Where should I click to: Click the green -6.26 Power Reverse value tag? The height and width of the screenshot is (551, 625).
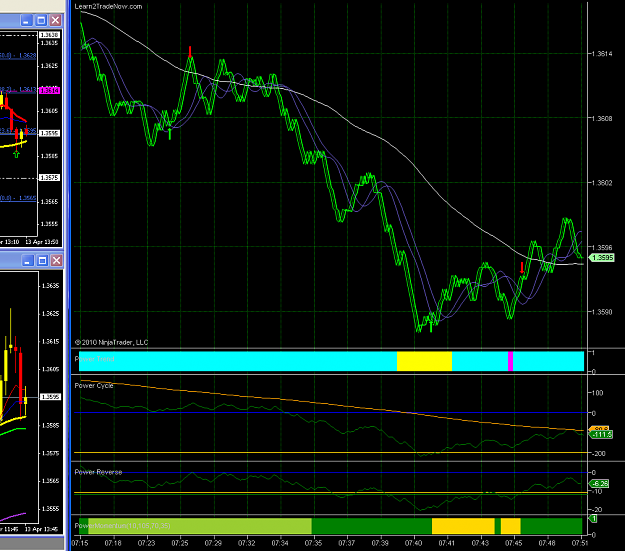pyautogui.click(x=599, y=484)
